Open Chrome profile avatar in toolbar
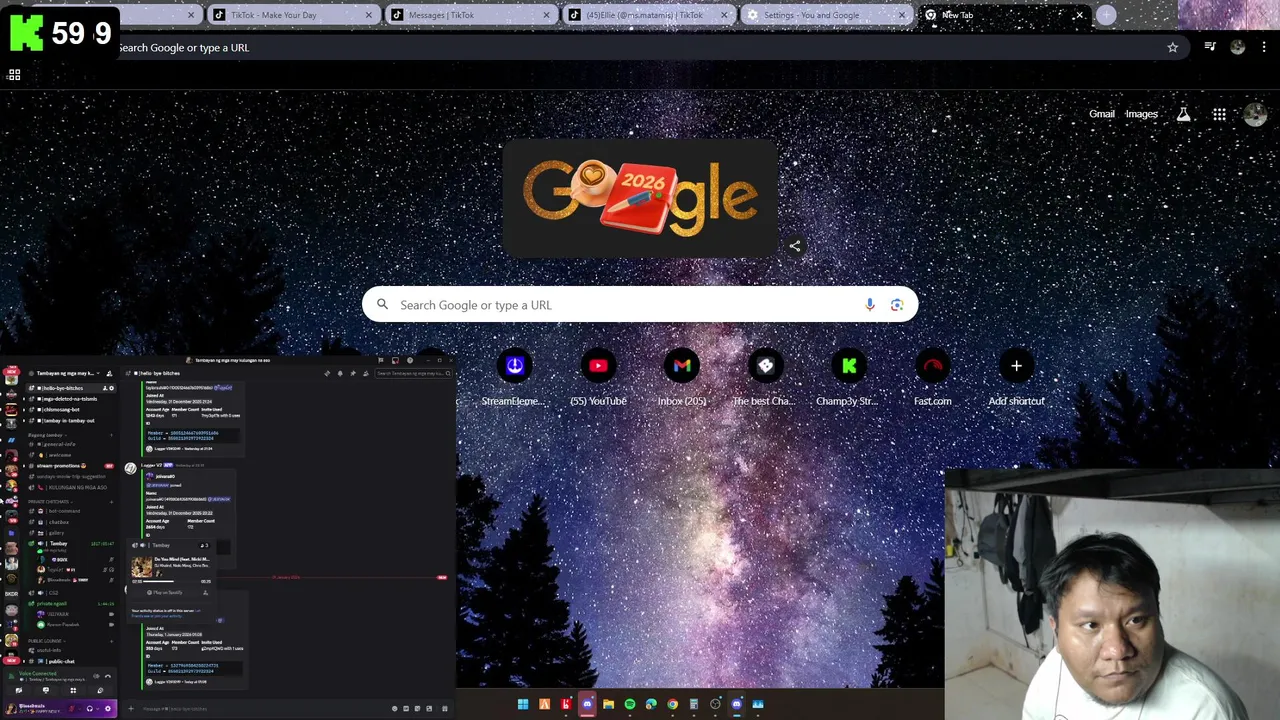Image resolution: width=1280 pixels, height=720 pixels. 1238,47
